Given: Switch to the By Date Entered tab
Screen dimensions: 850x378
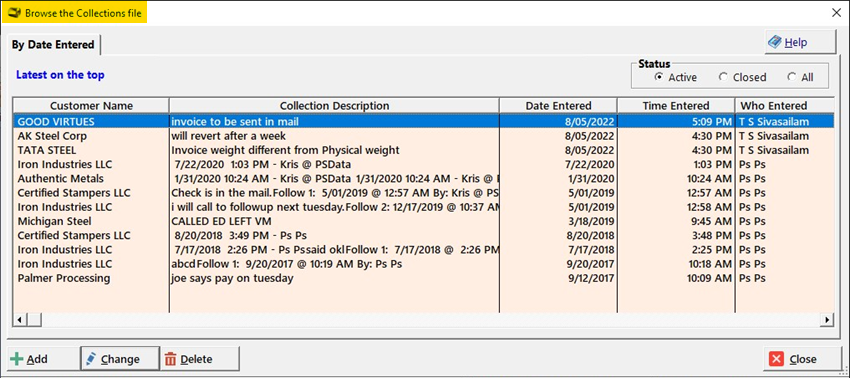Looking at the screenshot, I should pos(53,45).
